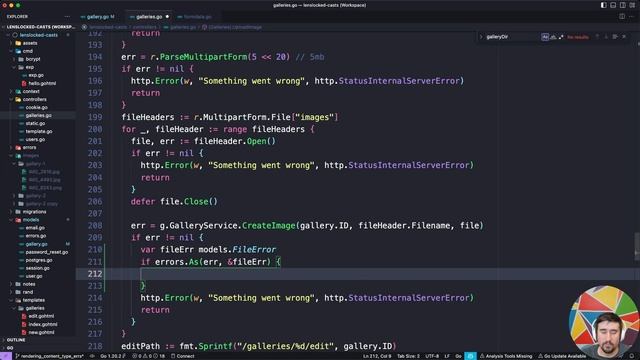Open Explorer panel More Actions ellipsis
640x360 pixels.
pyautogui.click(x=67, y=17)
